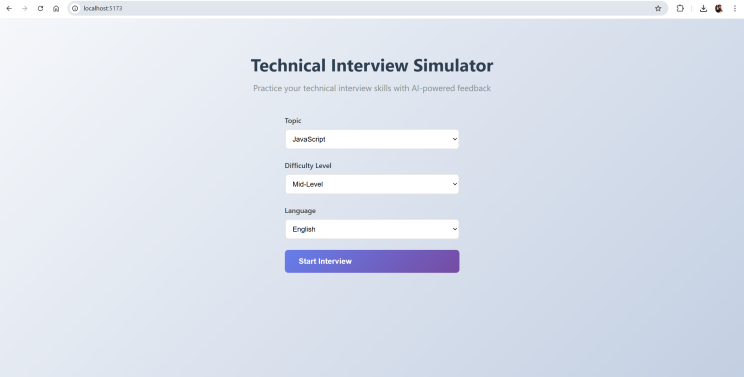Image resolution: width=744 pixels, height=377 pixels.
Task: Reload the page with refresh icon
Action: (40, 9)
